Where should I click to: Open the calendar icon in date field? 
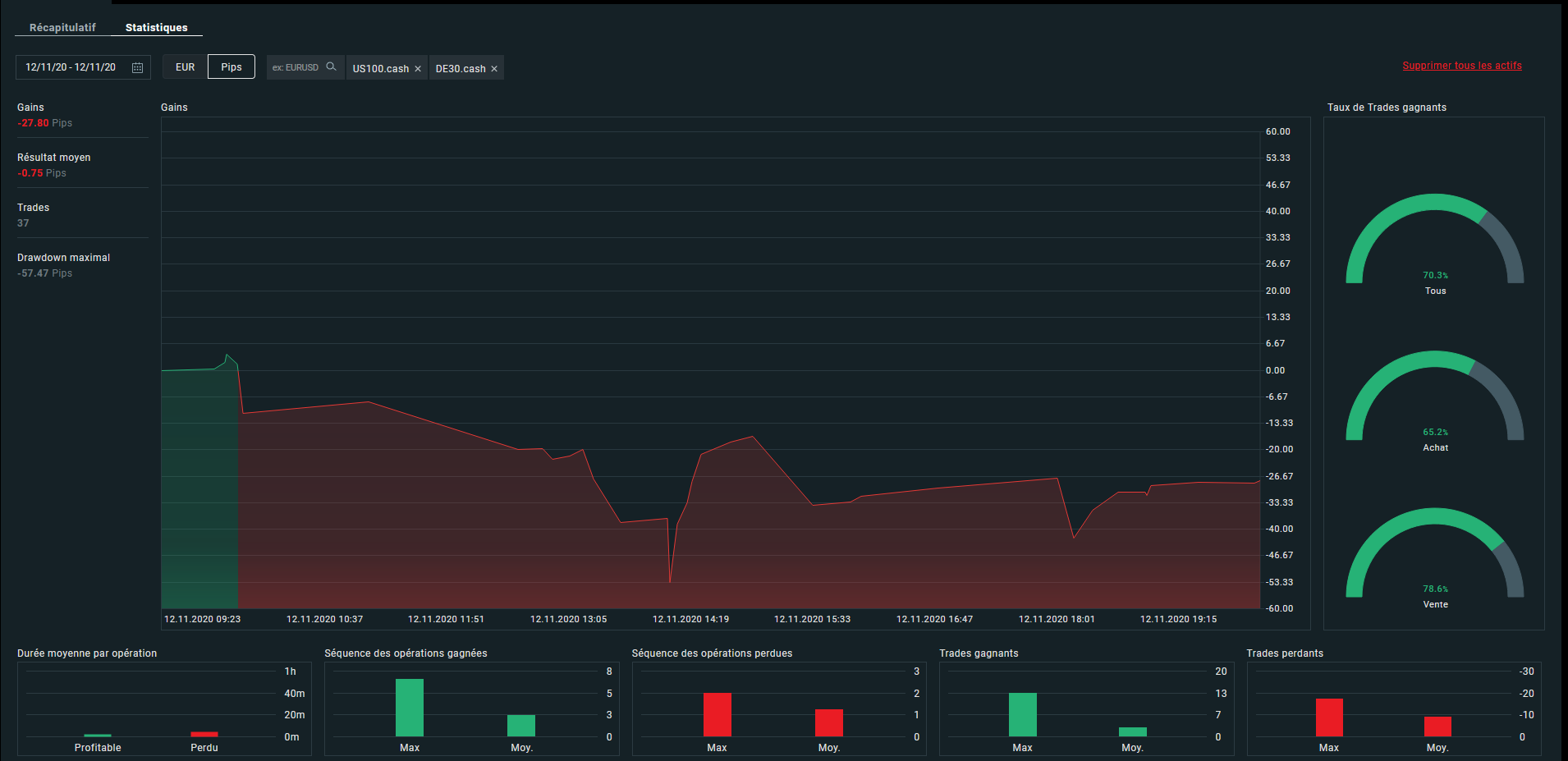click(x=137, y=67)
